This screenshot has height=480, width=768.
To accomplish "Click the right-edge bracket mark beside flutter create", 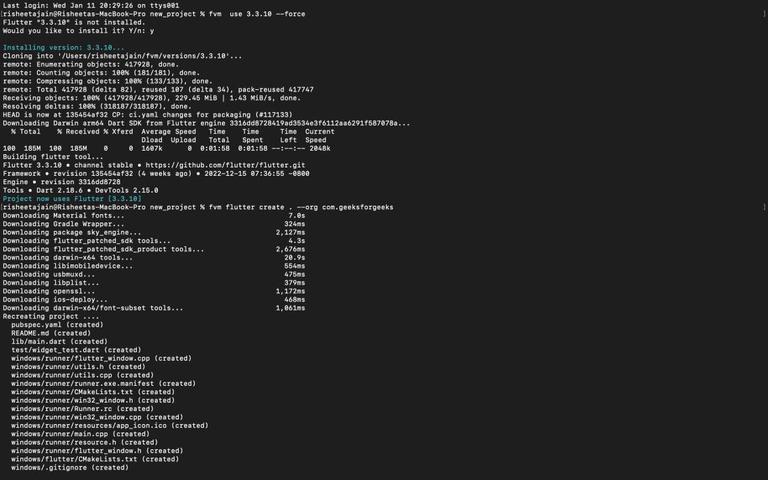I will [x=764, y=207].
